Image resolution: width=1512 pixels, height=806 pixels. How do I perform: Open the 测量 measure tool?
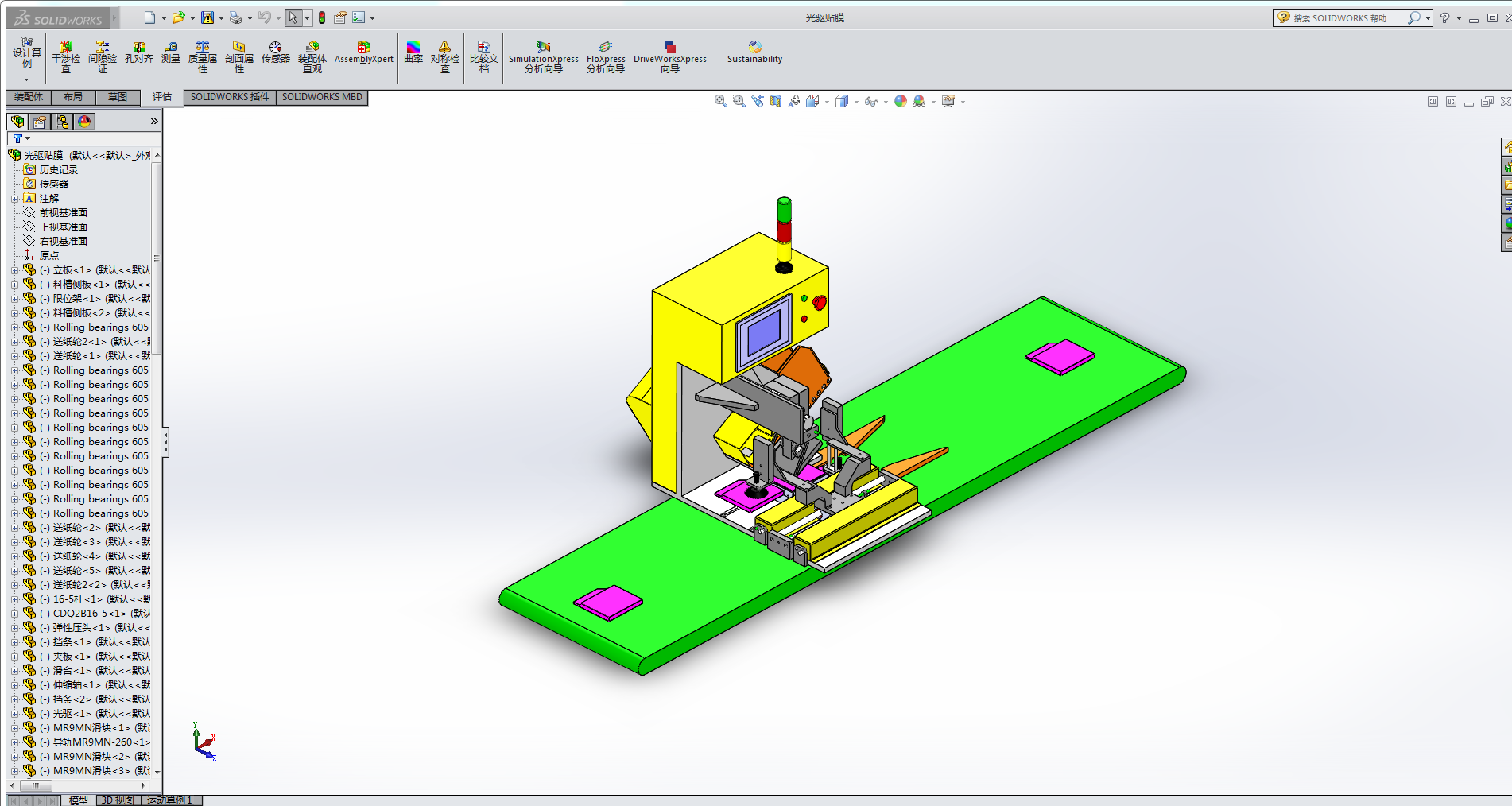click(x=171, y=52)
